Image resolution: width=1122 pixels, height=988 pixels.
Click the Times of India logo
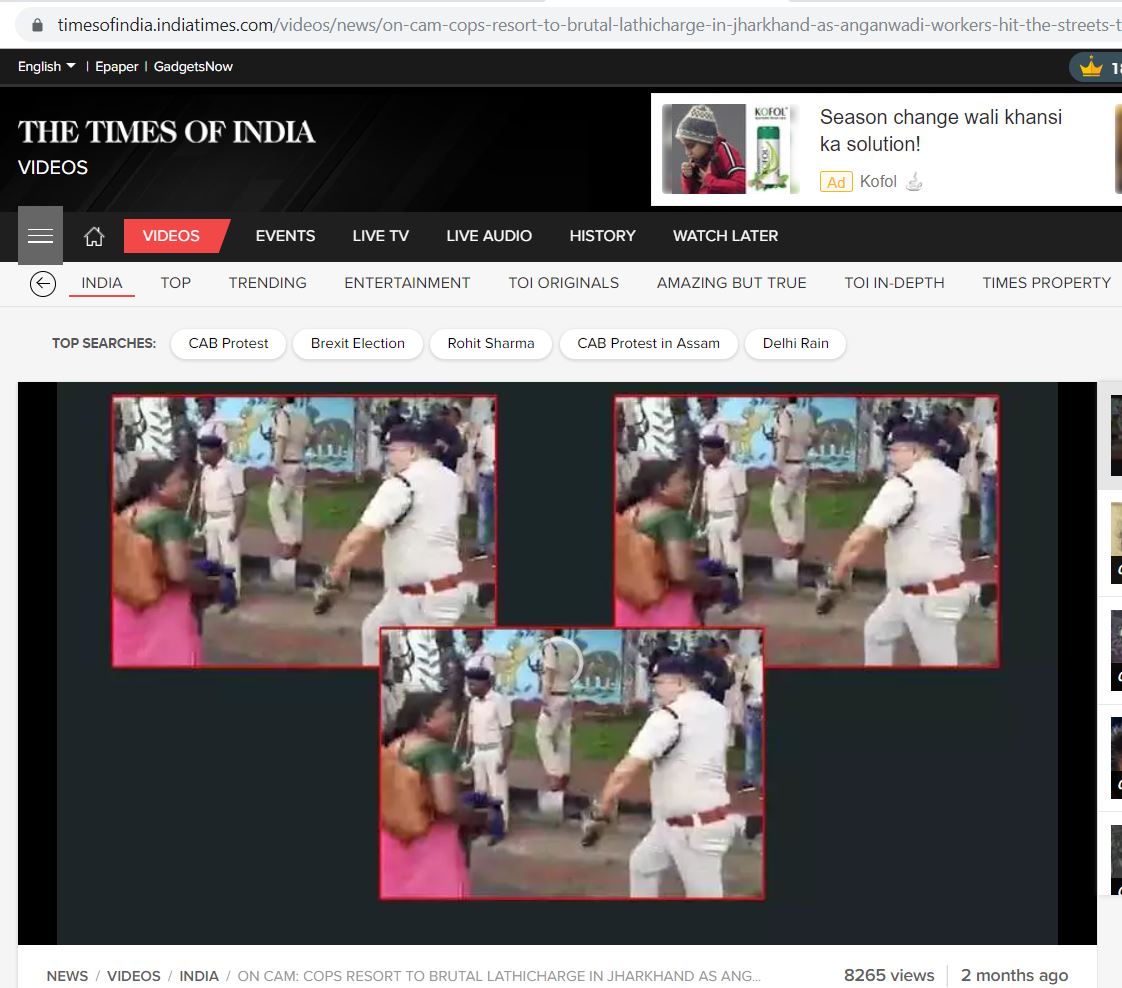(166, 132)
